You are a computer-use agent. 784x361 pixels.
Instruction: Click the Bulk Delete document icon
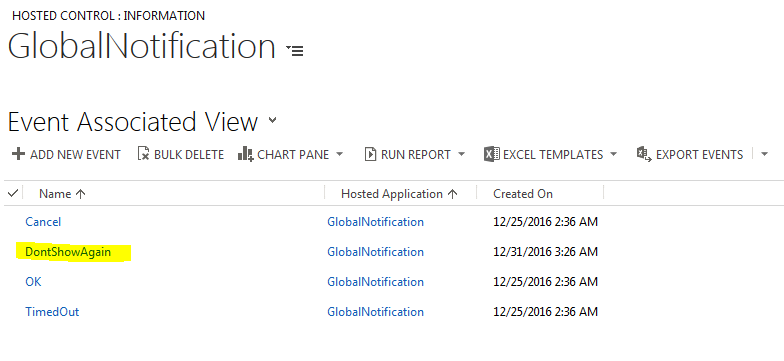(x=144, y=154)
